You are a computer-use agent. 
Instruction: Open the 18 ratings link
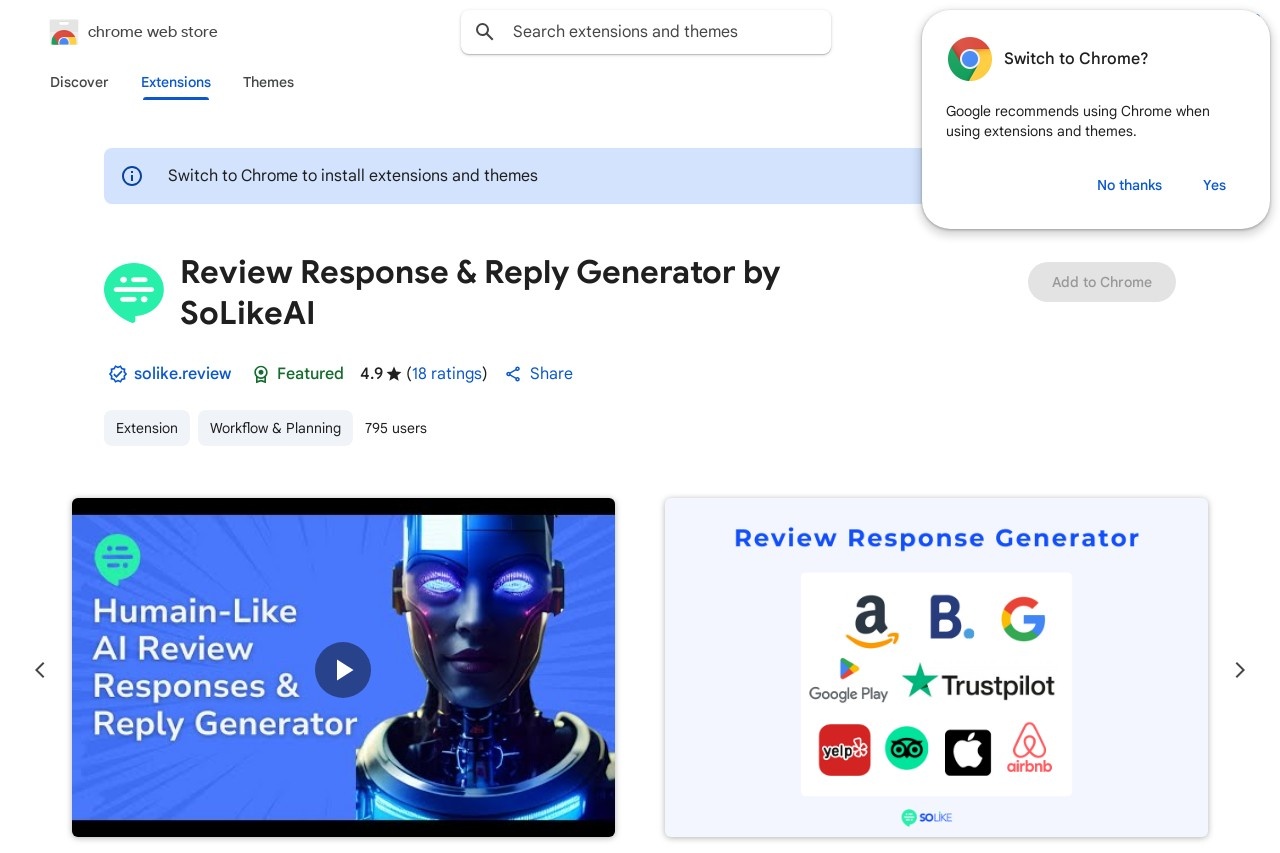(x=447, y=374)
